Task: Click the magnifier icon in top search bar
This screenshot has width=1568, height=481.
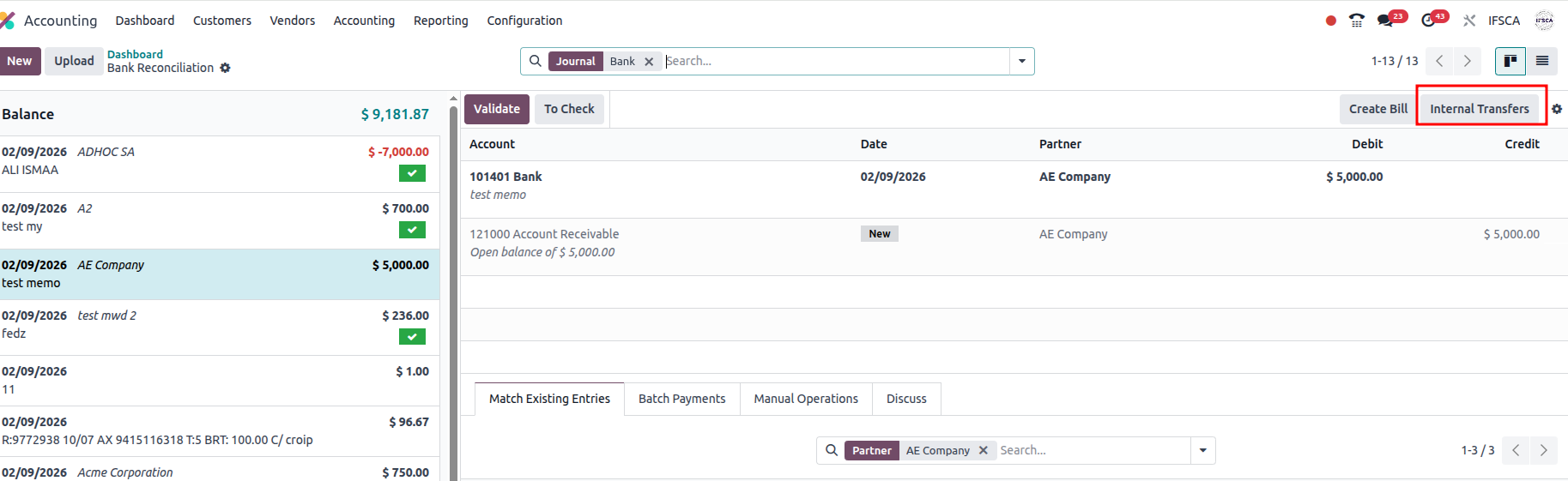Action: [535, 61]
